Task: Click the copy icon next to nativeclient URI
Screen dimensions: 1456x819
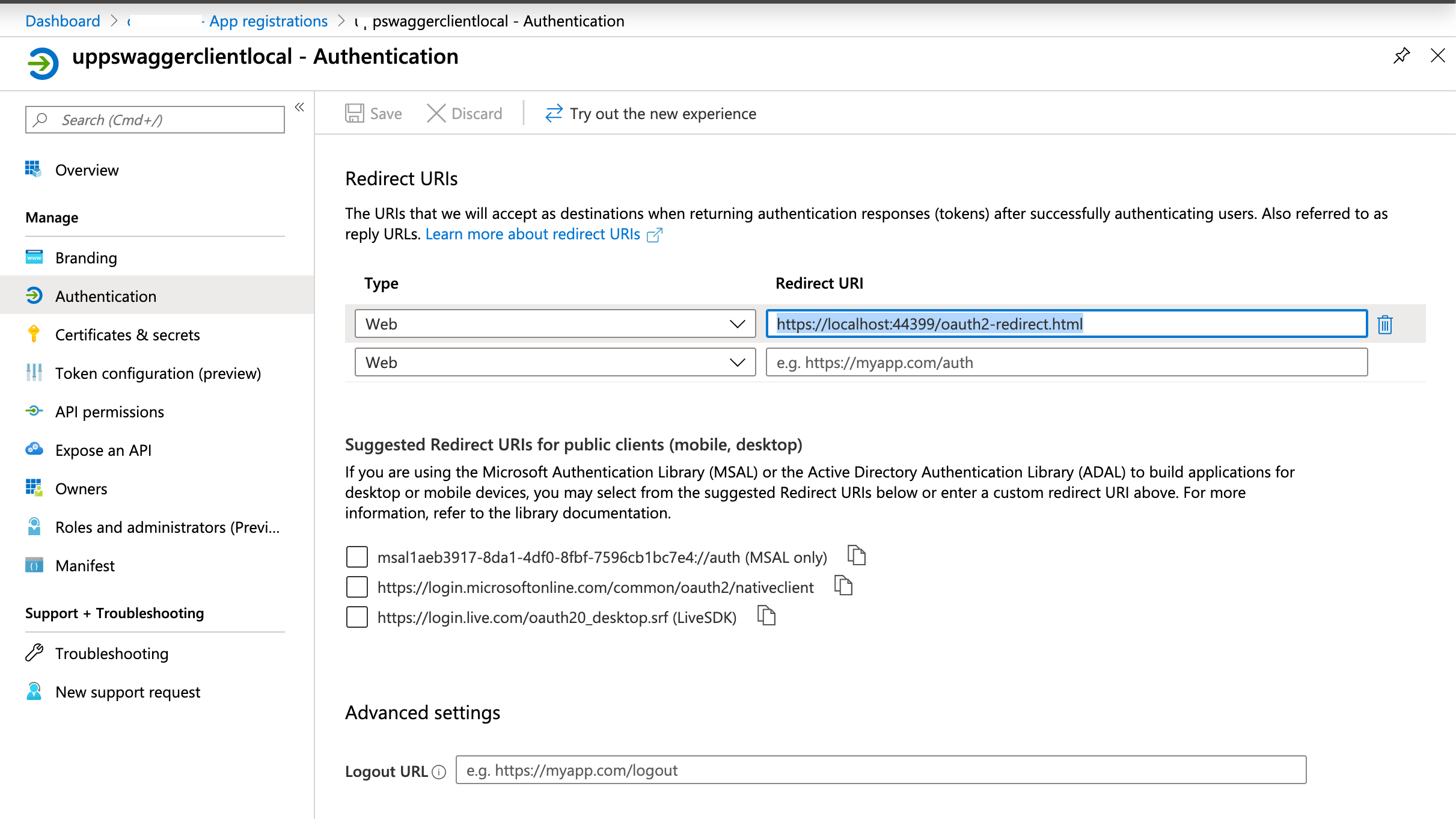Action: point(843,585)
